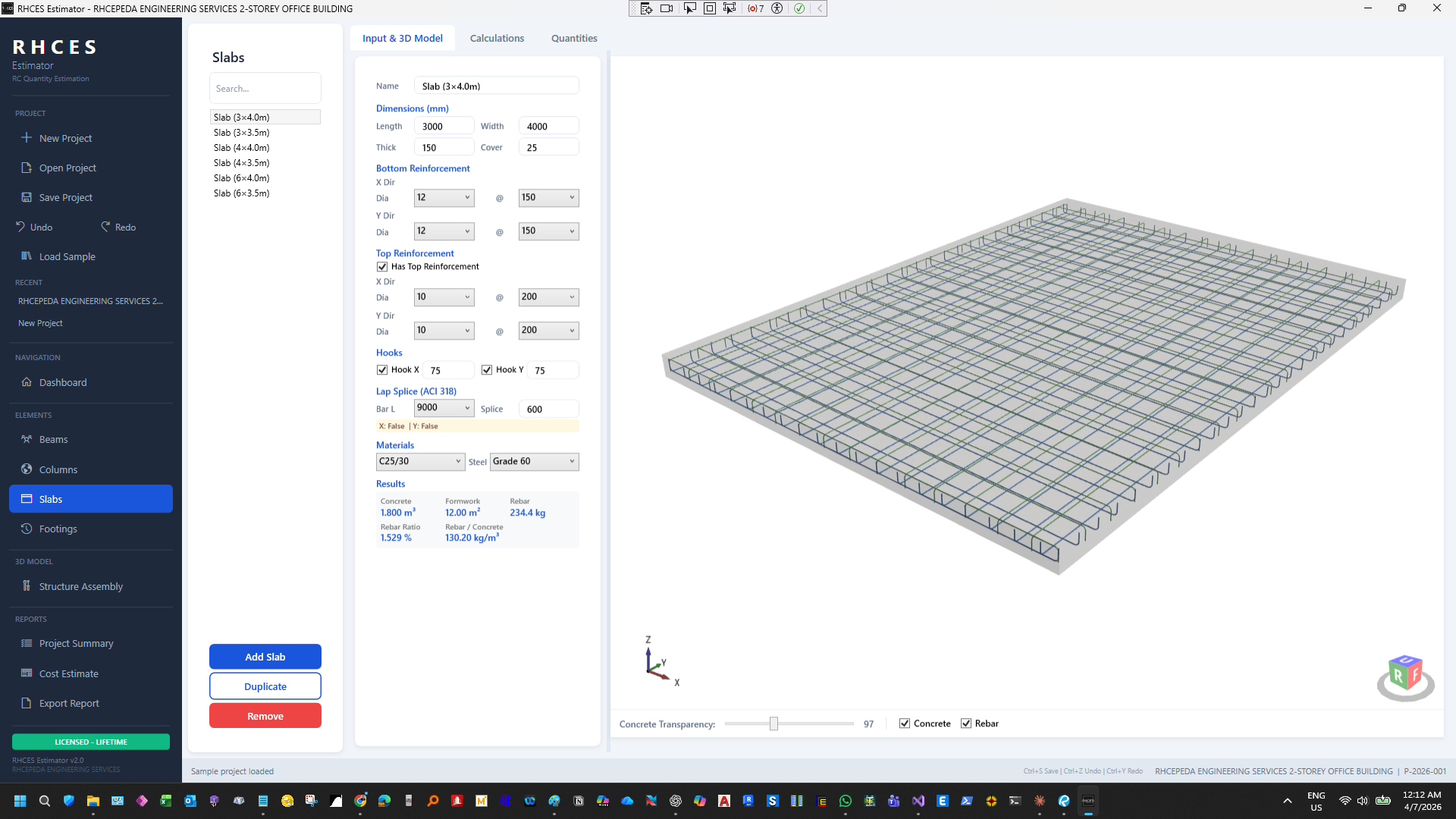
Task: Open the Structure Assembly 3D model view
Action: coord(80,585)
